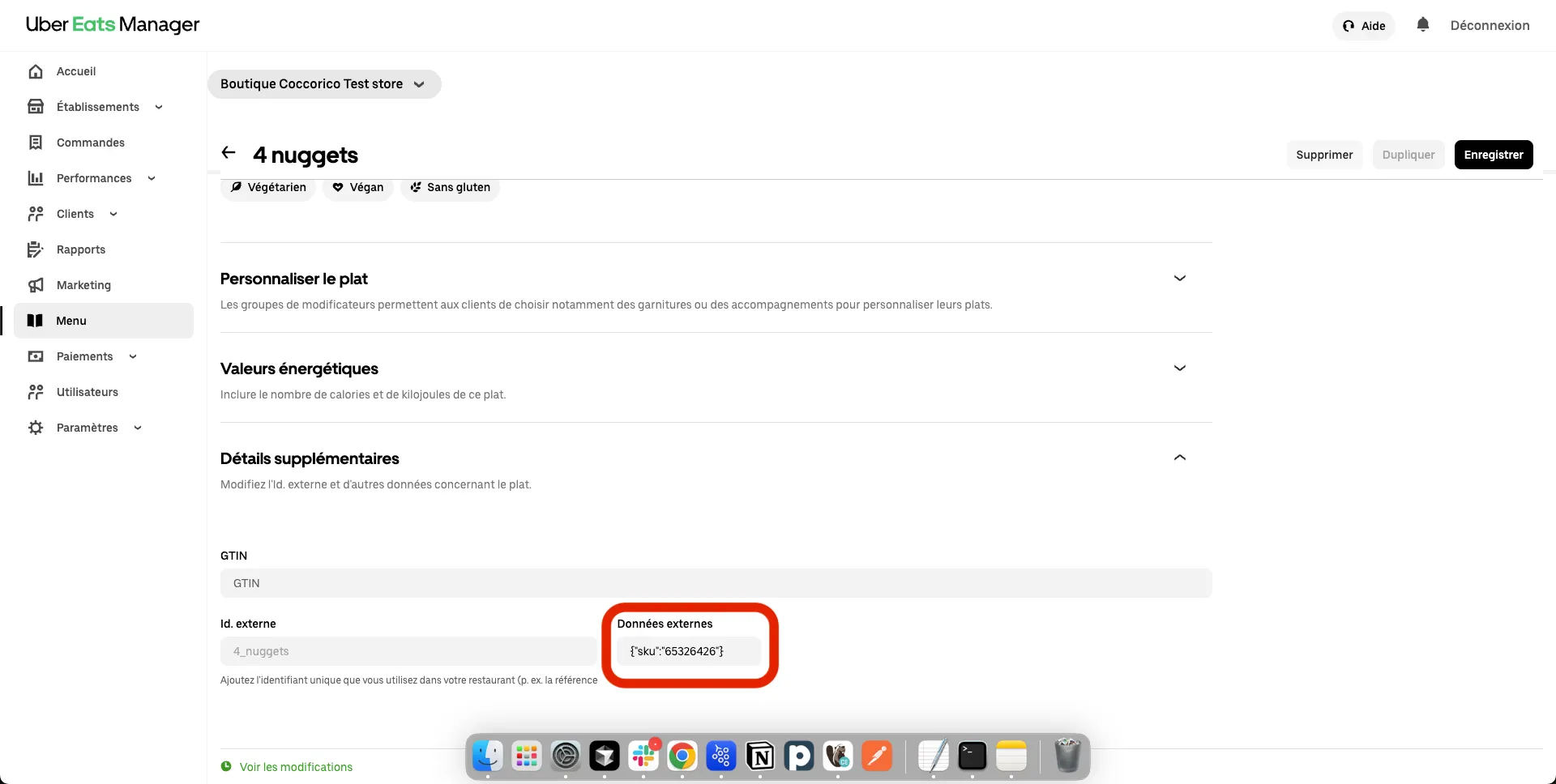Click the Enregistrer button
Screen dimensions: 1556x784
1493,155
